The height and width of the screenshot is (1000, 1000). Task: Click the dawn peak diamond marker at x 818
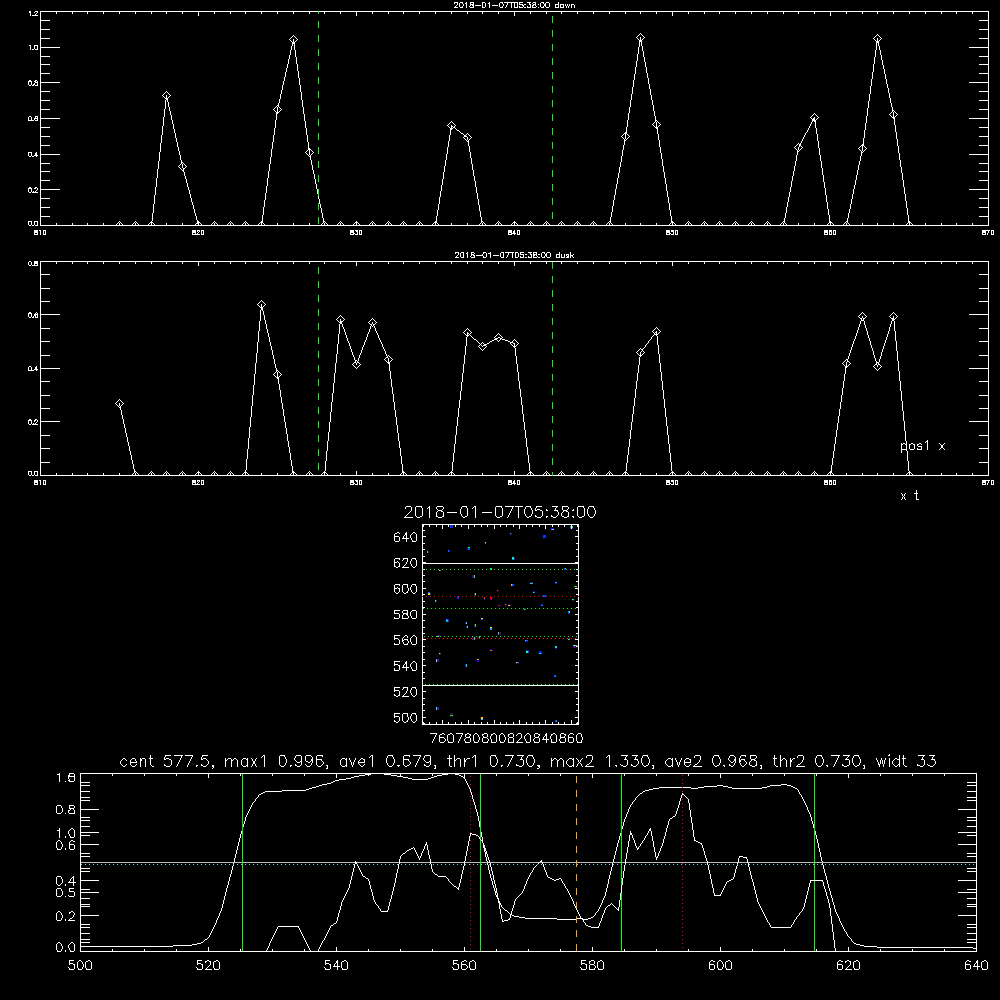pyautogui.click(x=166, y=96)
